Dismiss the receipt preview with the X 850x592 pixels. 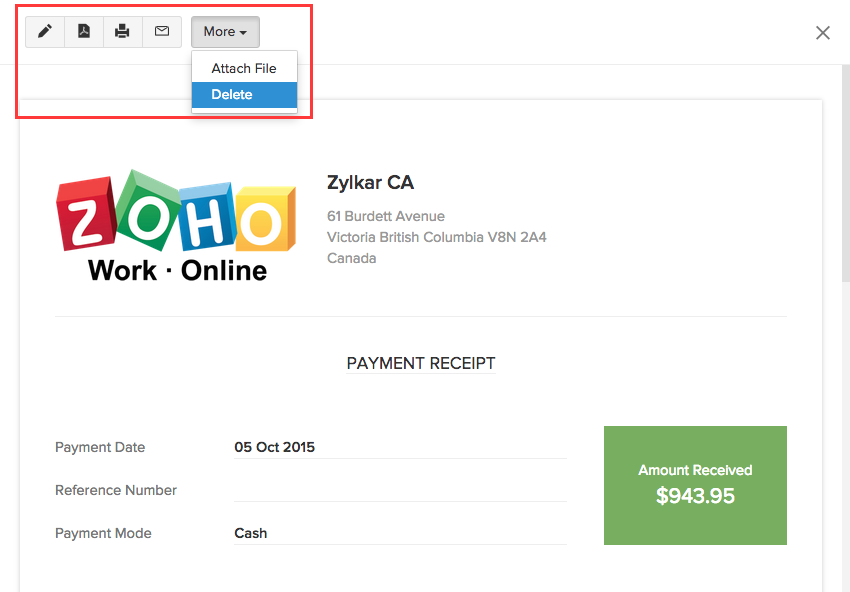pos(822,32)
